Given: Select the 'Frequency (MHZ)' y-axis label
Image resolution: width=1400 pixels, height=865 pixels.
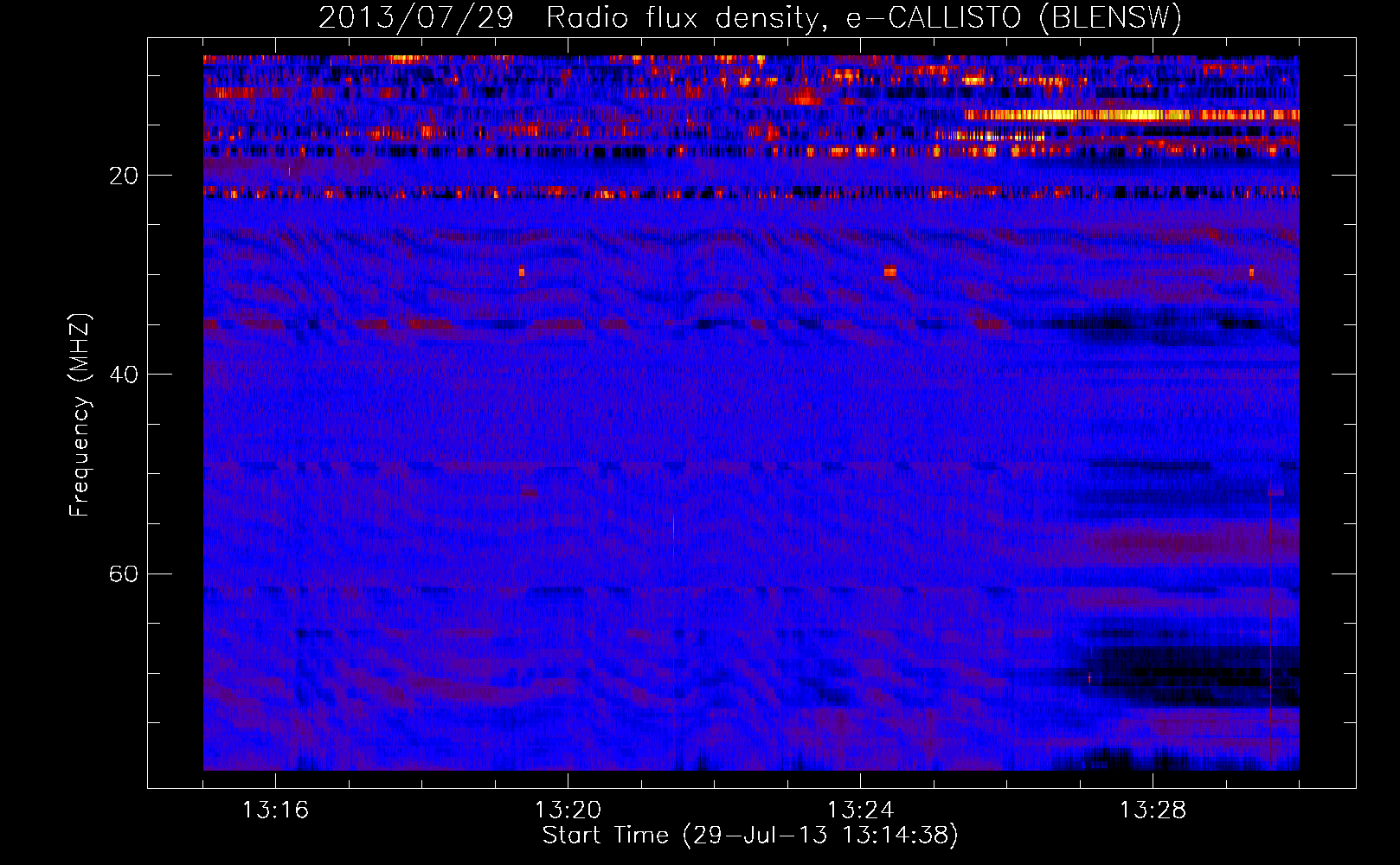Looking at the screenshot, I should 79,415.
